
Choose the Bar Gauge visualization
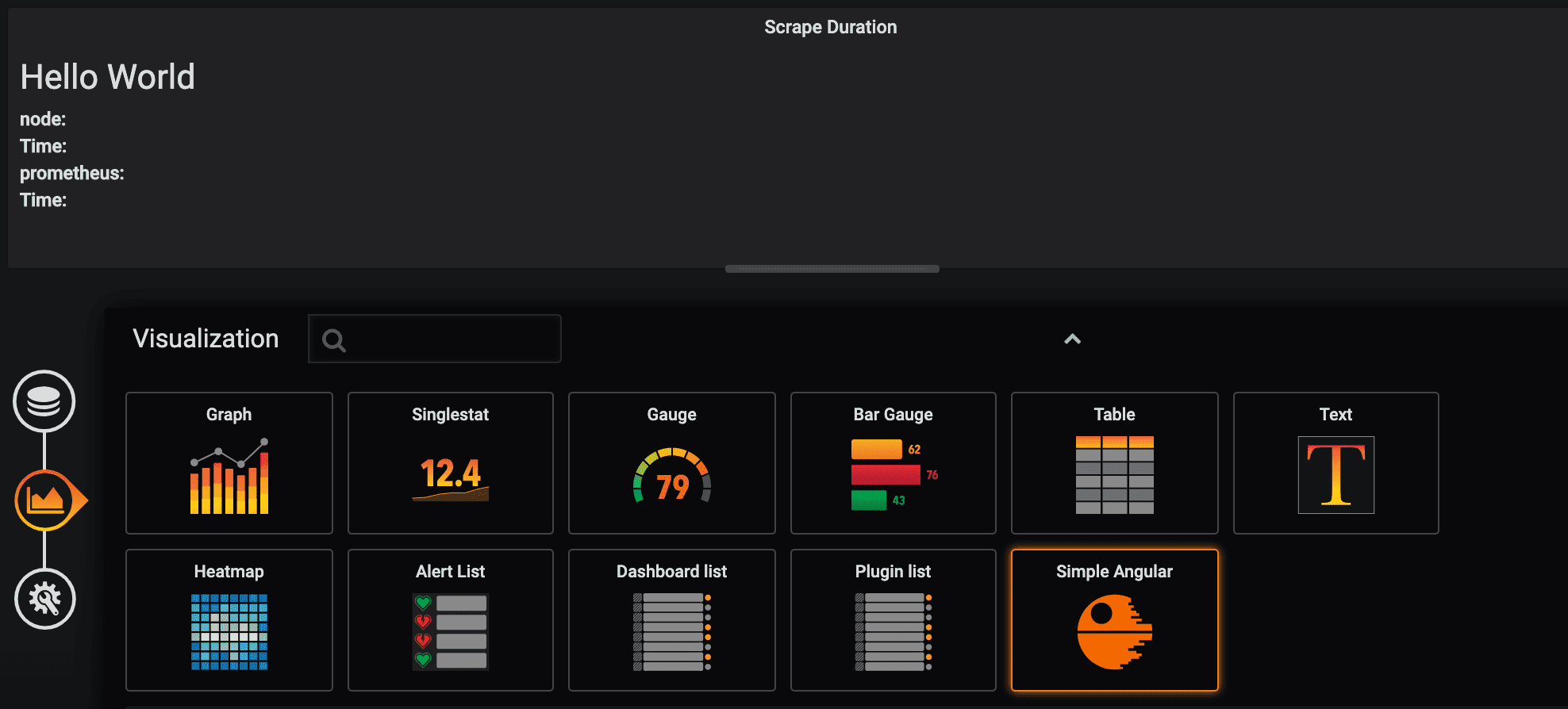pos(893,463)
